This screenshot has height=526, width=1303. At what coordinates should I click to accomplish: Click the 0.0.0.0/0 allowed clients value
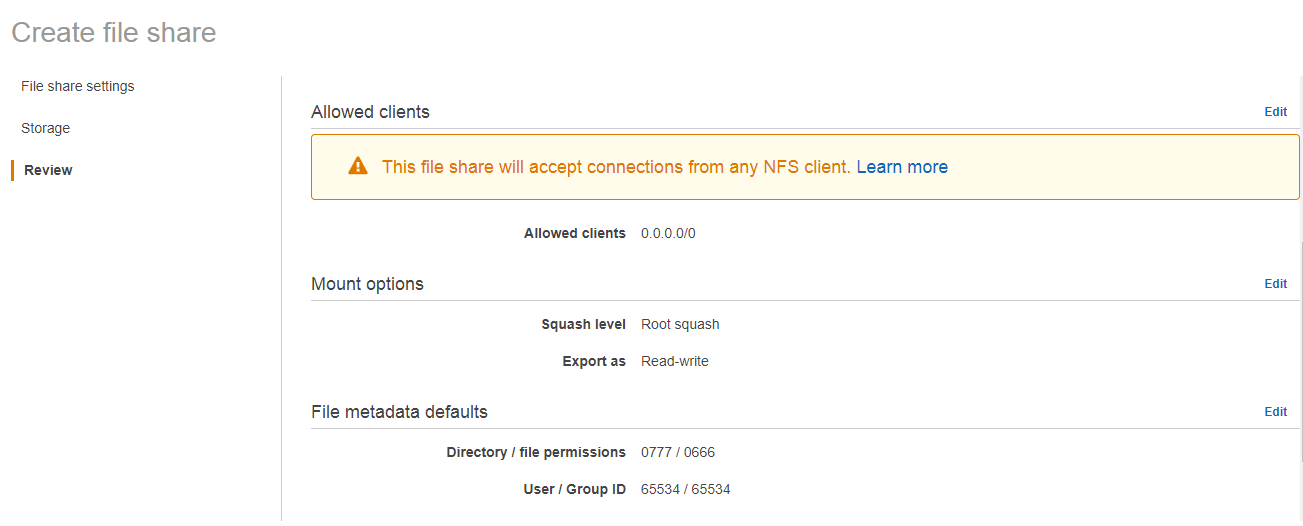[668, 233]
